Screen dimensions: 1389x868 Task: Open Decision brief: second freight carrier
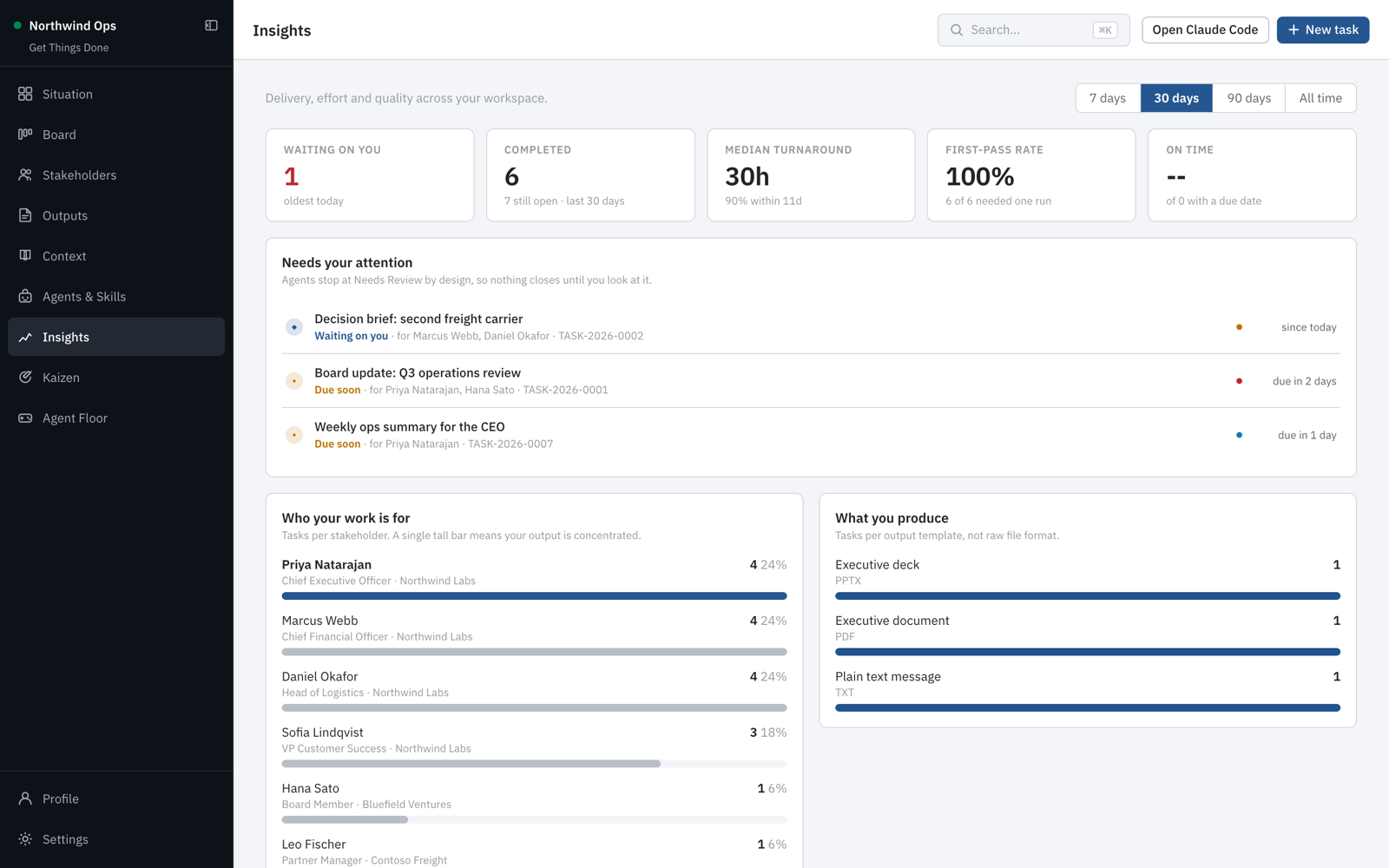point(418,319)
